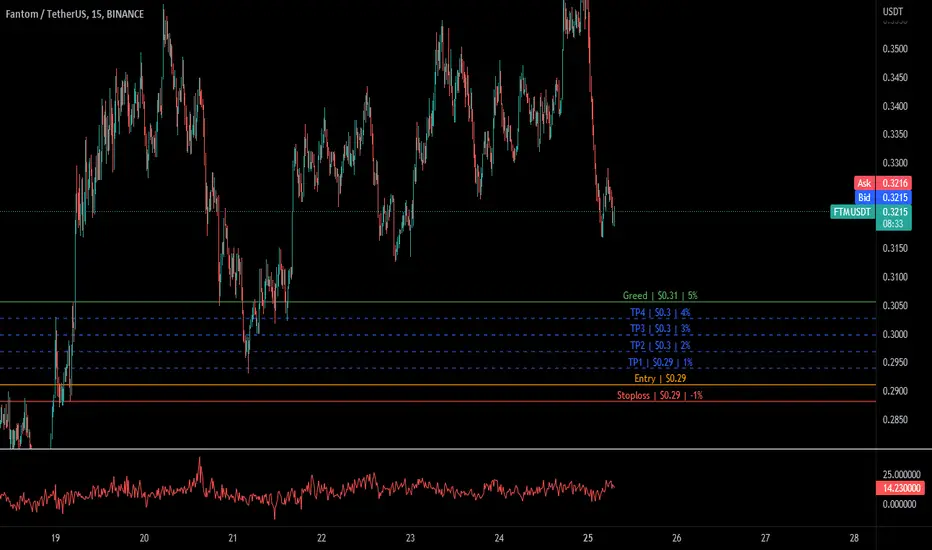Click the 0.3150 price axis value
932x550 pixels.
click(x=895, y=249)
